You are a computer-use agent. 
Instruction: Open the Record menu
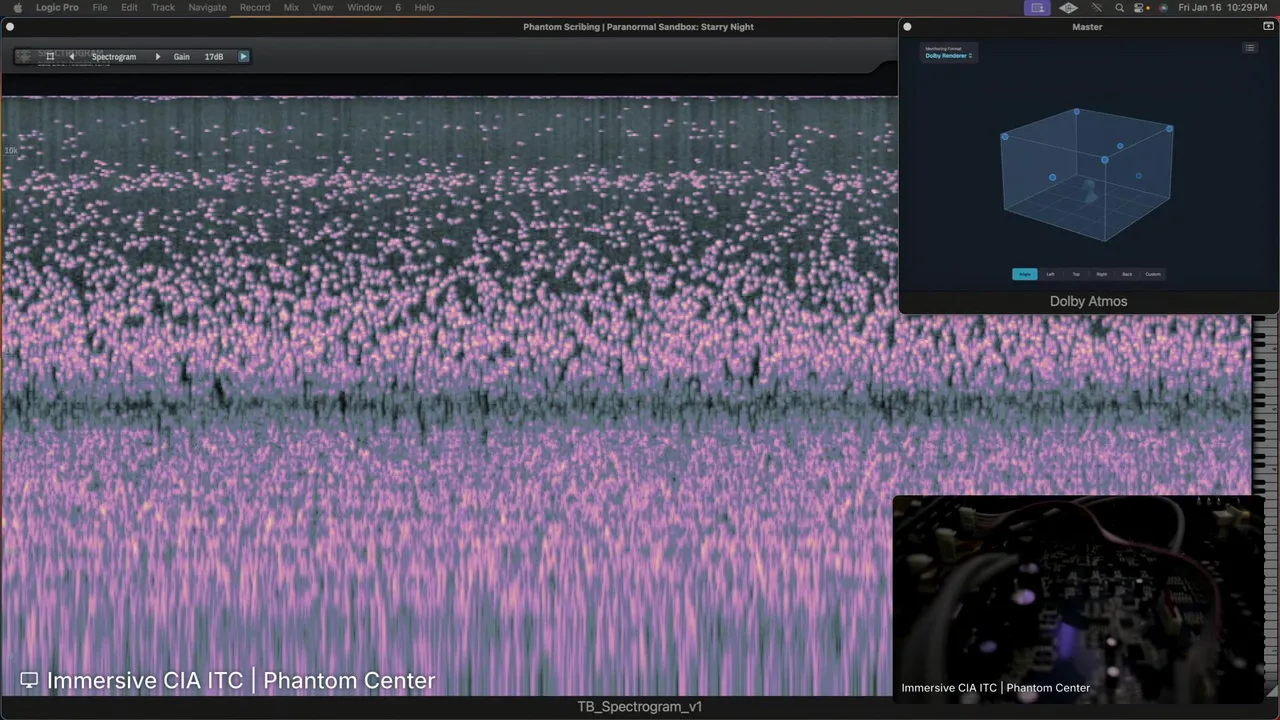click(x=255, y=7)
